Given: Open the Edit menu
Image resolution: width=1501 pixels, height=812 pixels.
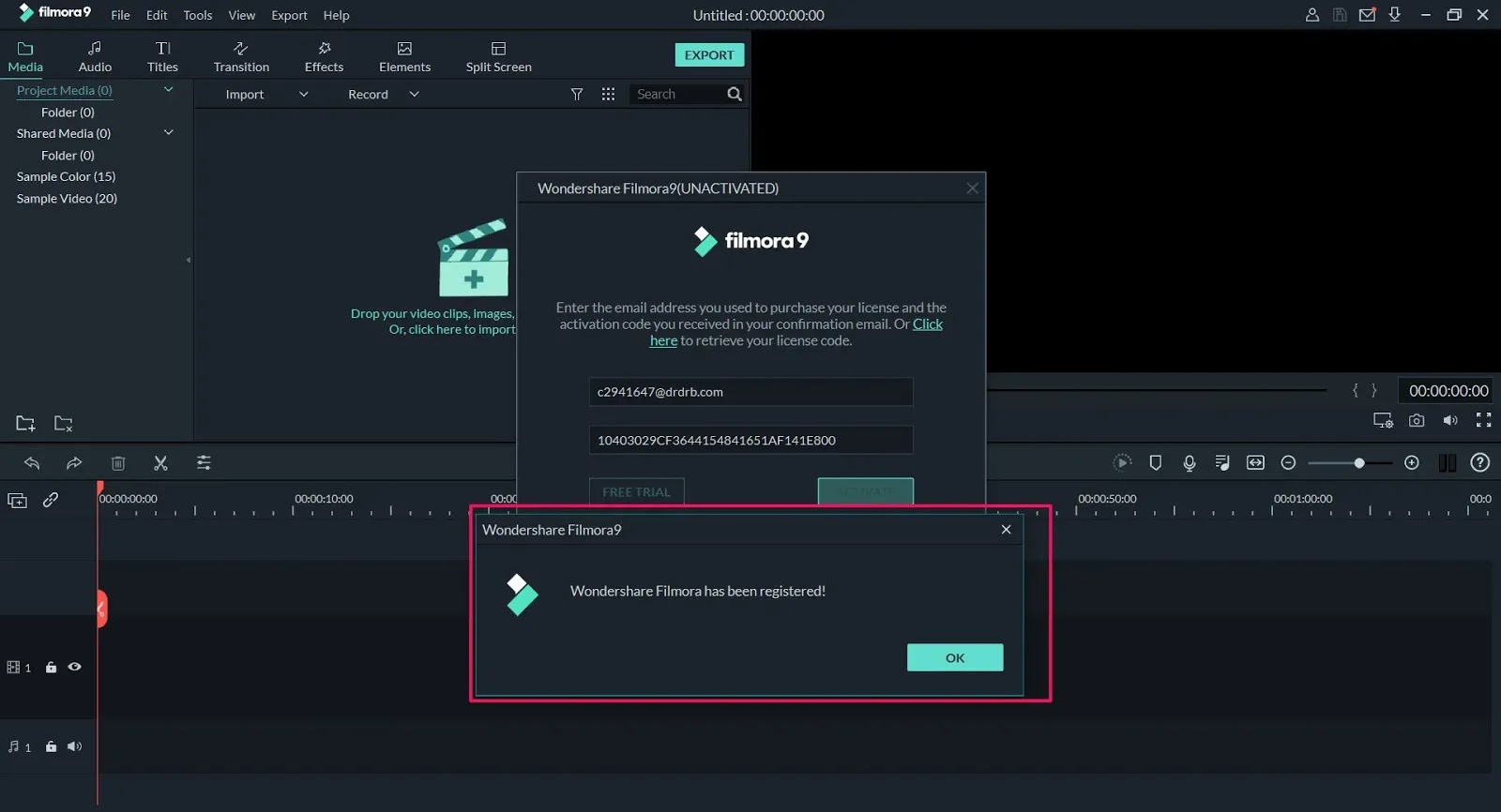Looking at the screenshot, I should [157, 15].
